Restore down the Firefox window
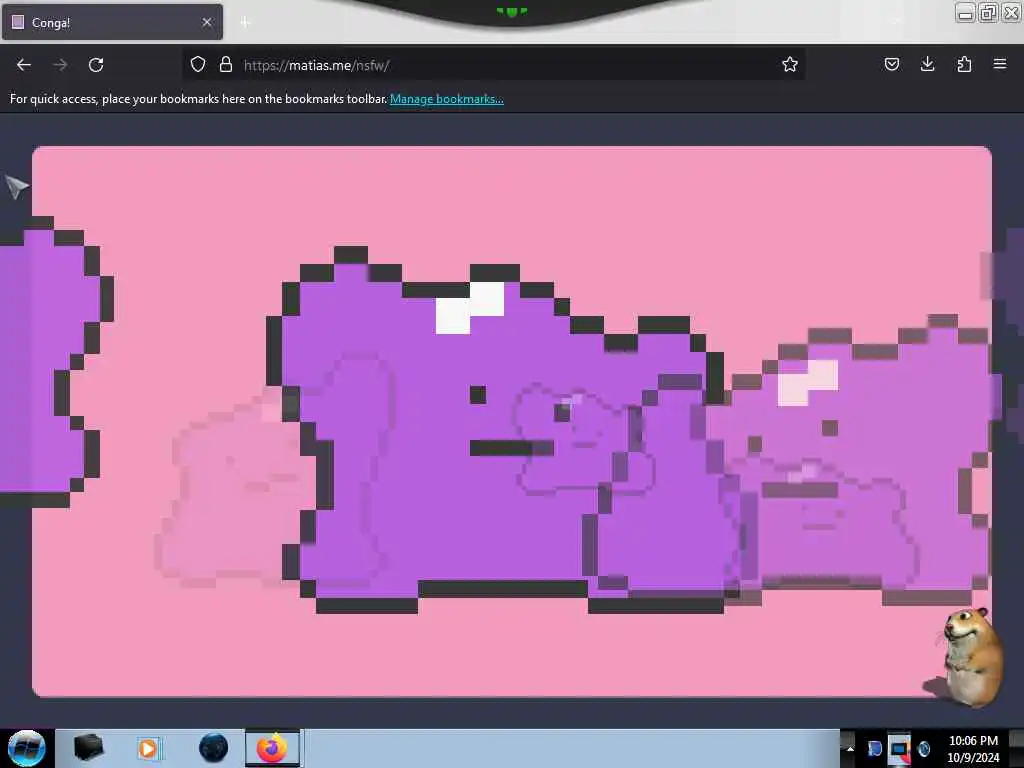Viewport: 1024px width, 768px height. tap(988, 12)
